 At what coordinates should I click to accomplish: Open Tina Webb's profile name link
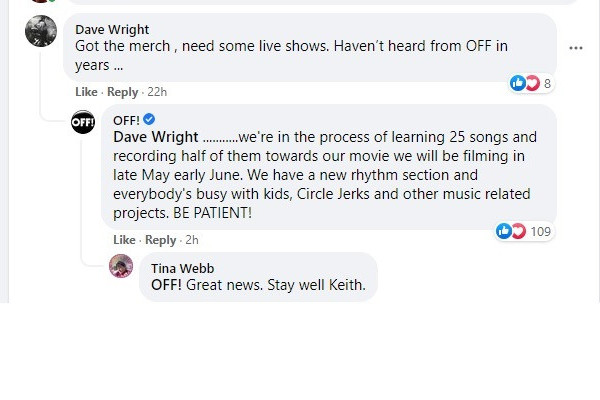point(182,268)
